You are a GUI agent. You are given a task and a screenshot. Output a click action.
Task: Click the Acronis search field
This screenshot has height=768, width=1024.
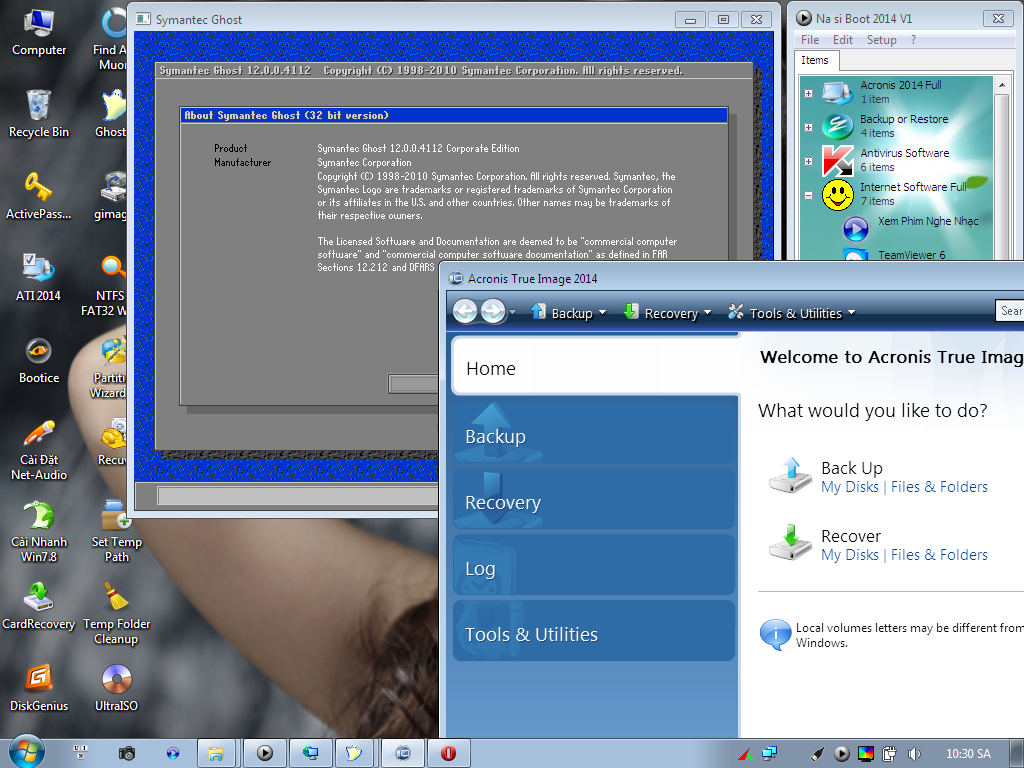(x=1010, y=311)
